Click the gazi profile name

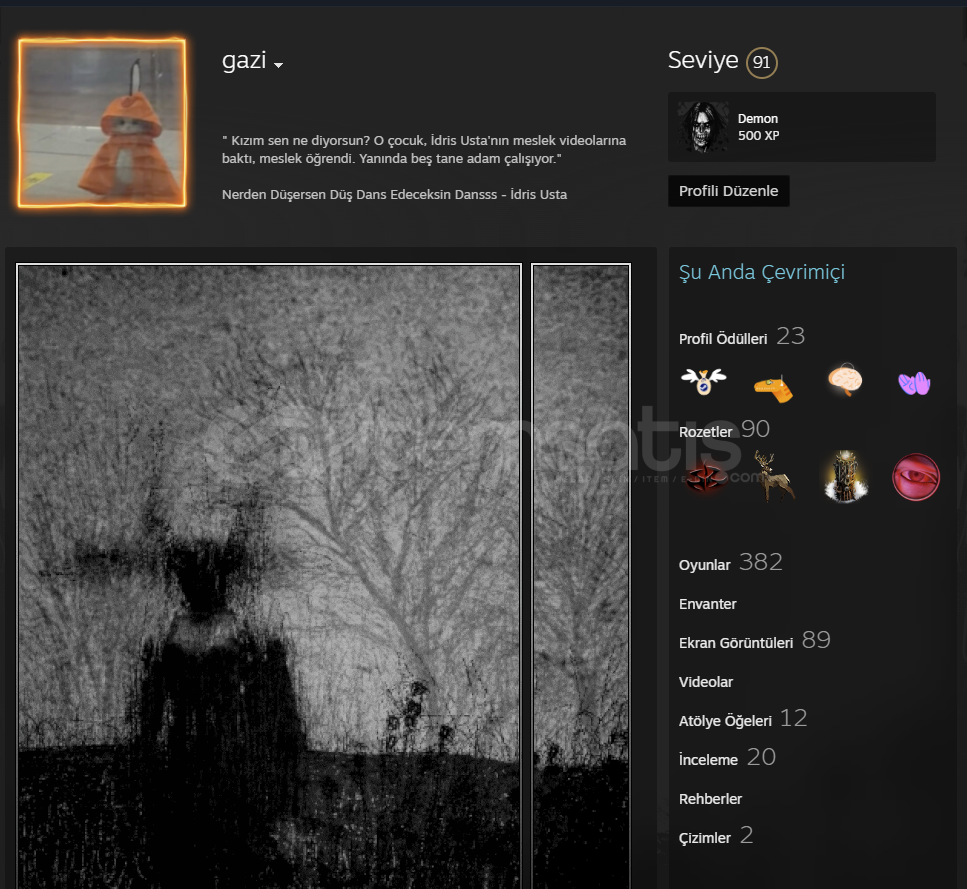point(244,60)
